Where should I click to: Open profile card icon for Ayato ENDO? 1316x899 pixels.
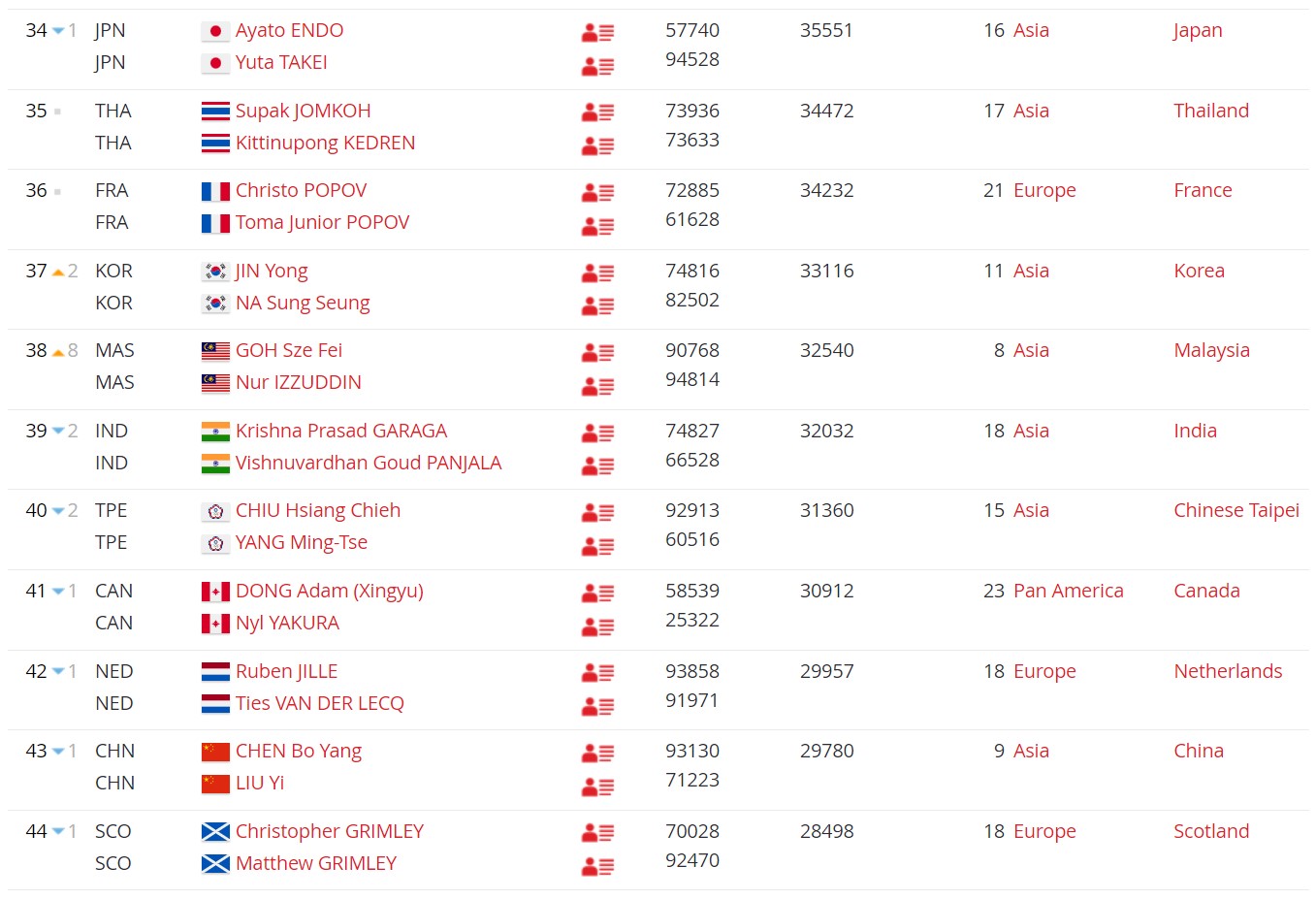click(x=597, y=33)
